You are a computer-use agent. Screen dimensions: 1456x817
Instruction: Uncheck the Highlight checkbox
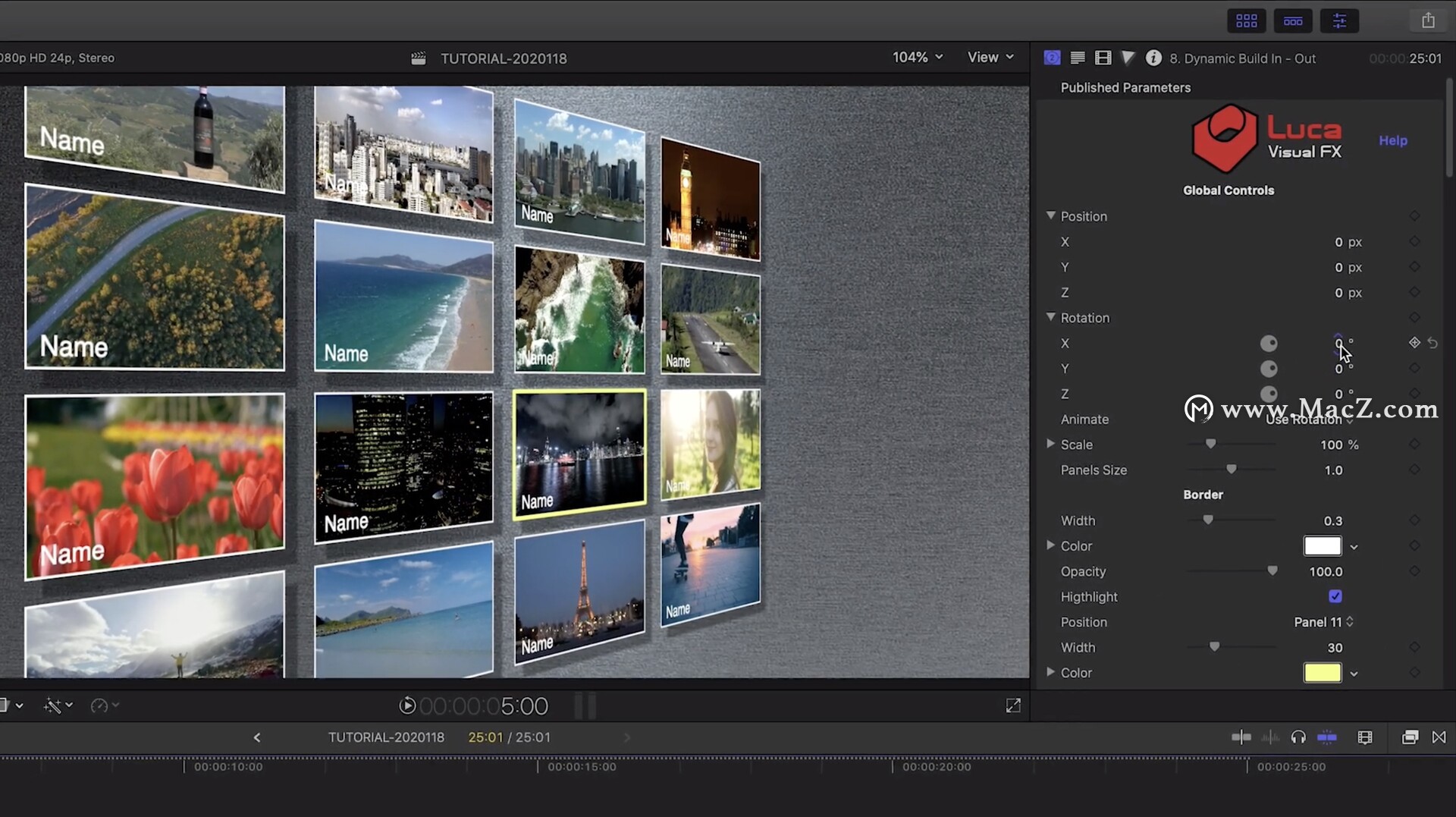point(1335,597)
